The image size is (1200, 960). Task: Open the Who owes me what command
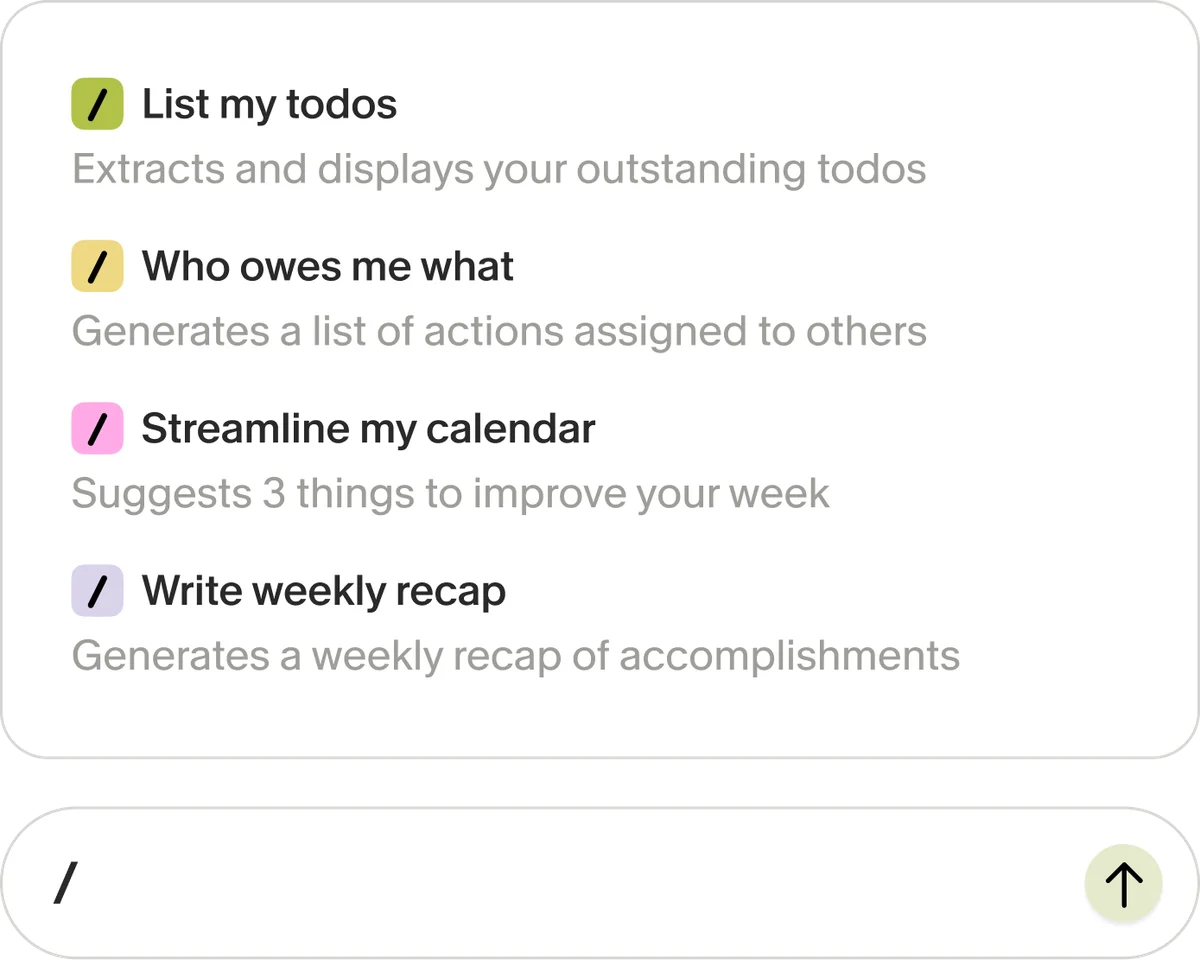[x=327, y=266]
